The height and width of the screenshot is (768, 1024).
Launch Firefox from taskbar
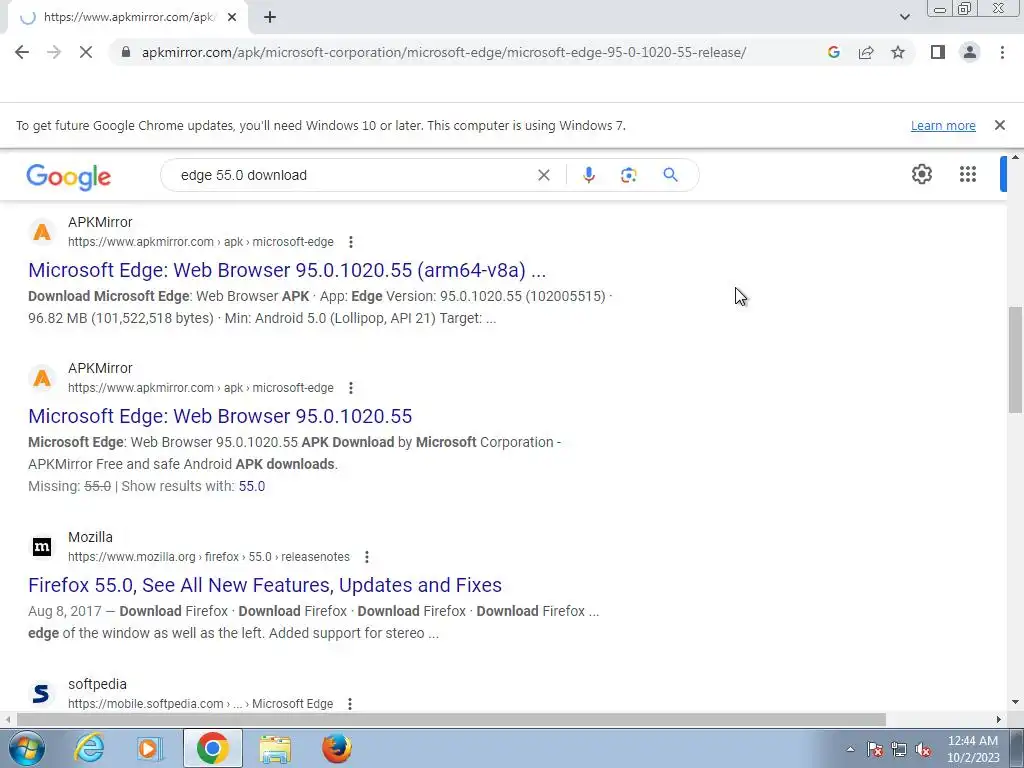(x=337, y=748)
